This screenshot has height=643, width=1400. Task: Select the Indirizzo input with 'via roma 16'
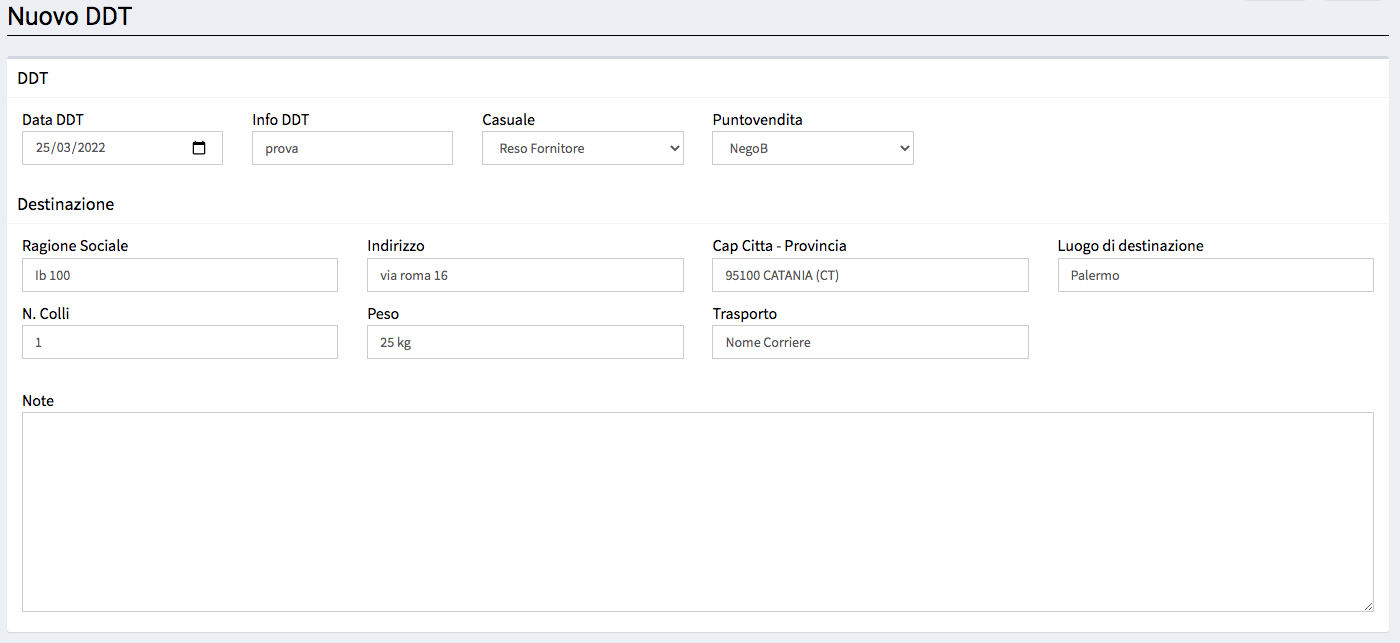525,275
